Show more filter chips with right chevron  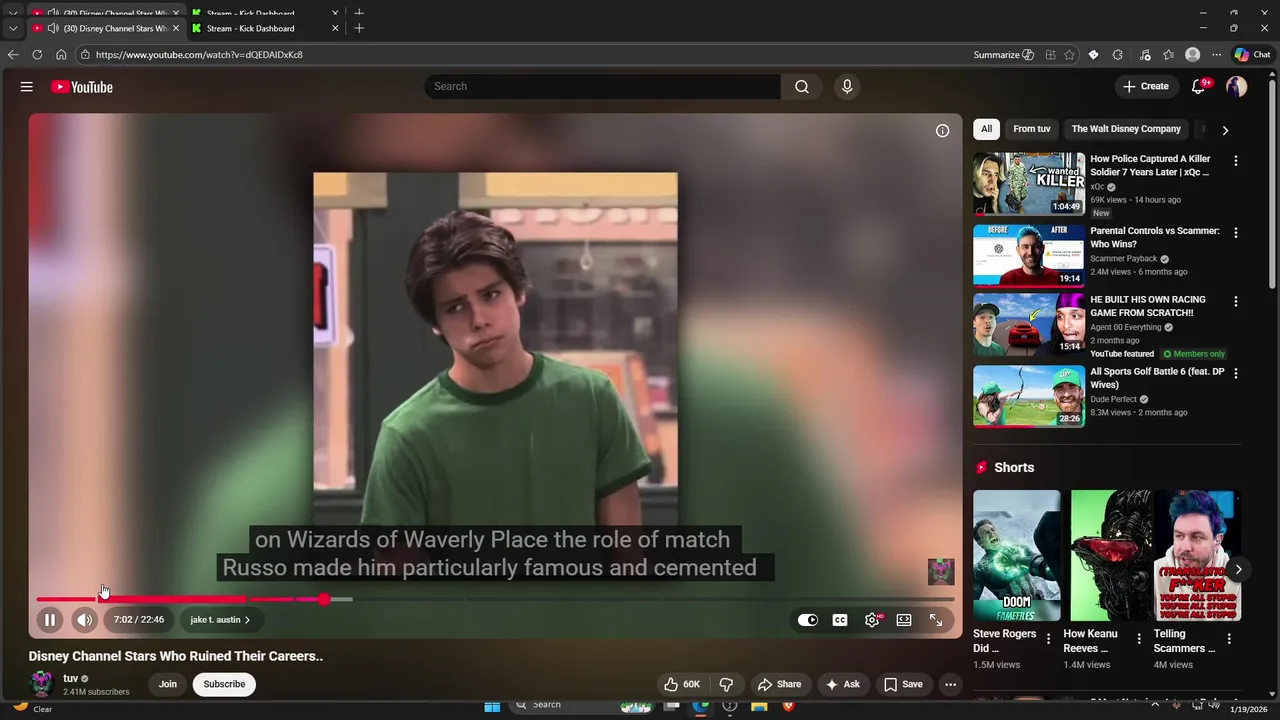1225,130
